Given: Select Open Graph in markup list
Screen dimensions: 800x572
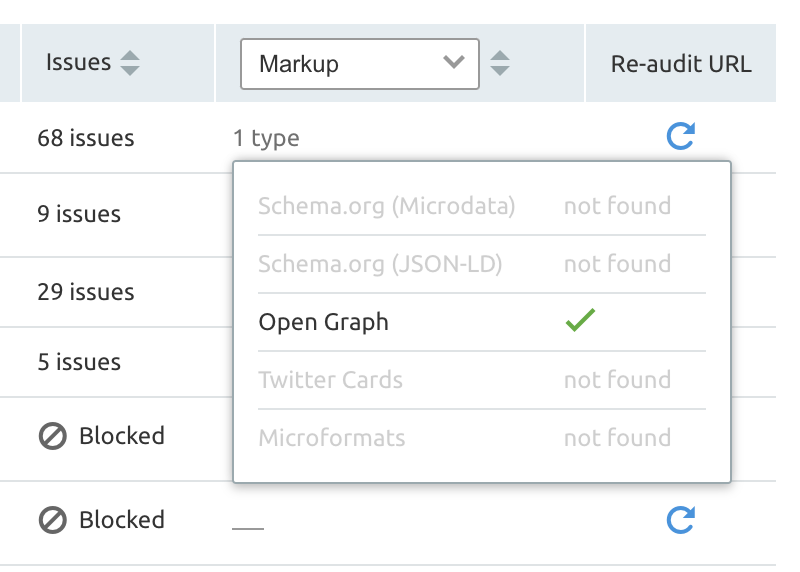Looking at the screenshot, I should pos(323,322).
